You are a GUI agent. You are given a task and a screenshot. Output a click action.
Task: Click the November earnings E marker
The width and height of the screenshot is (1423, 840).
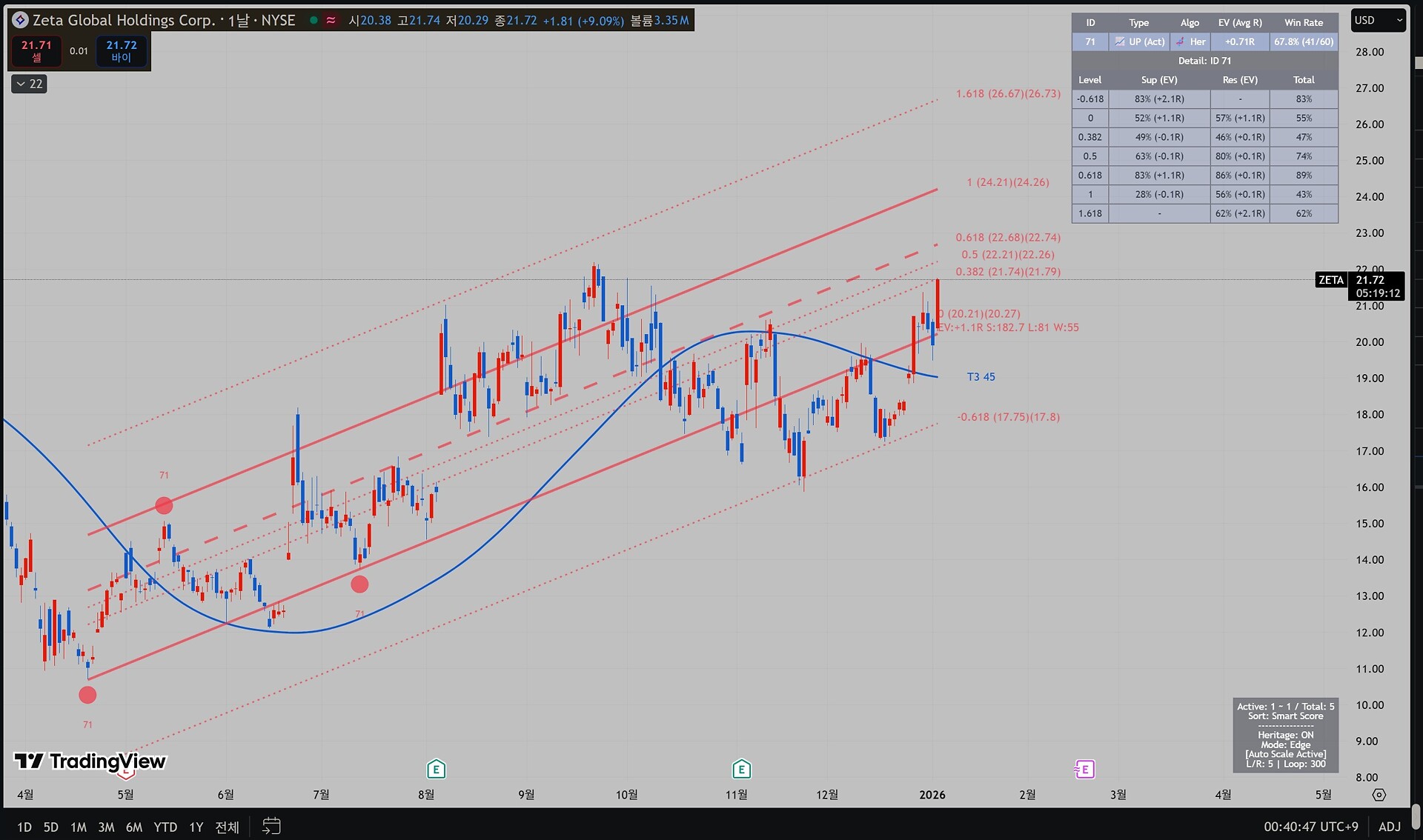(x=741, y=770)
